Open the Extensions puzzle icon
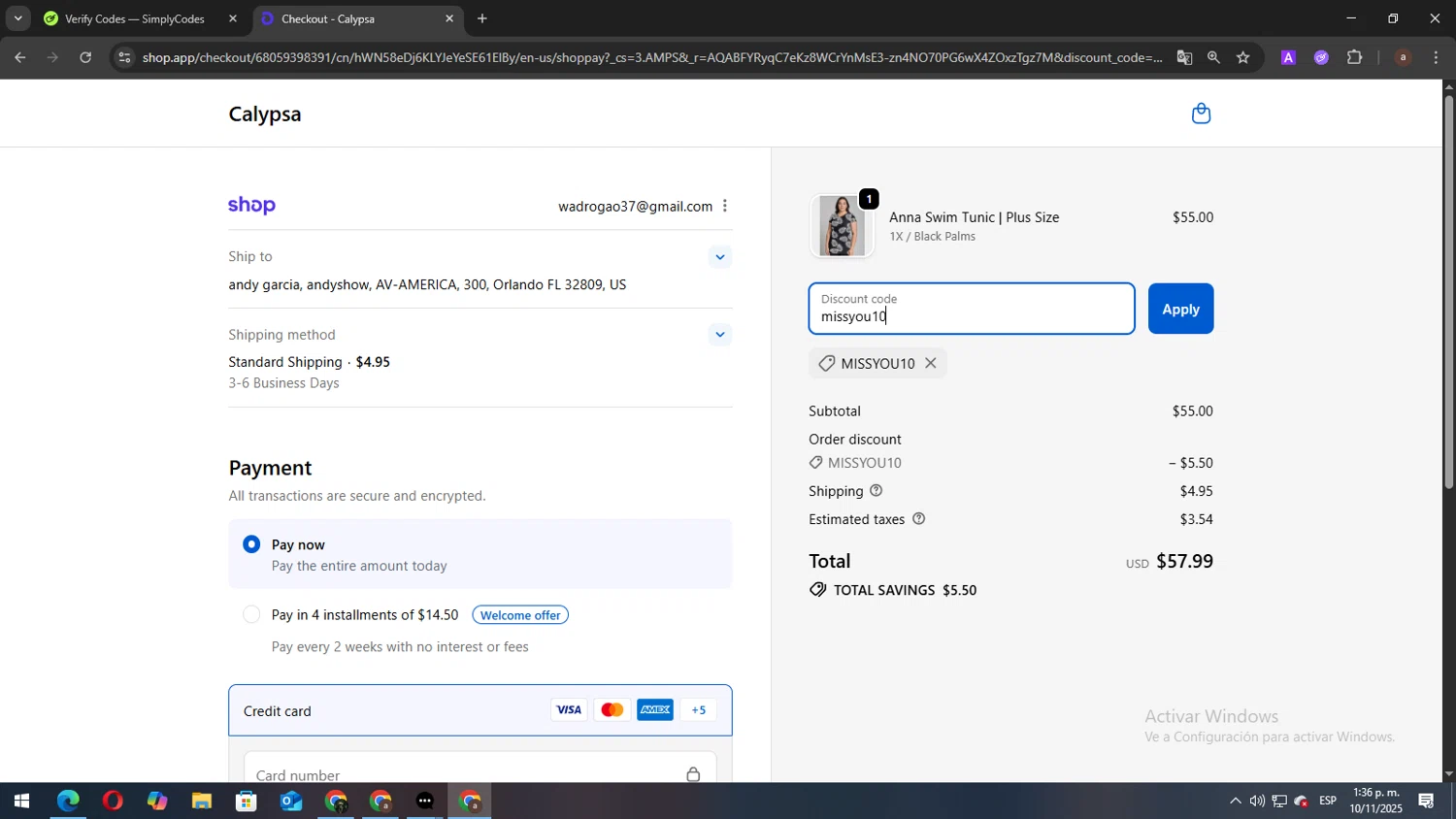This screenshot has width=1456, height=819. point(1355,57)
